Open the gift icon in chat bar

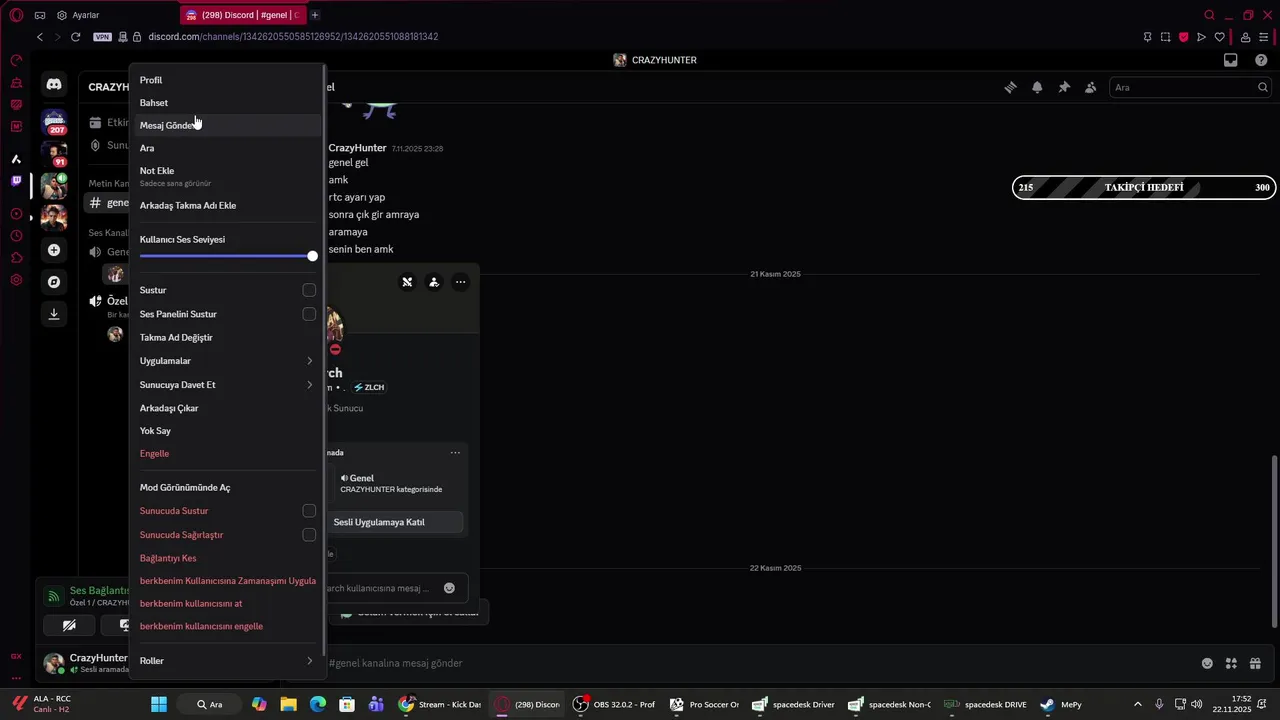[1255, 663]
